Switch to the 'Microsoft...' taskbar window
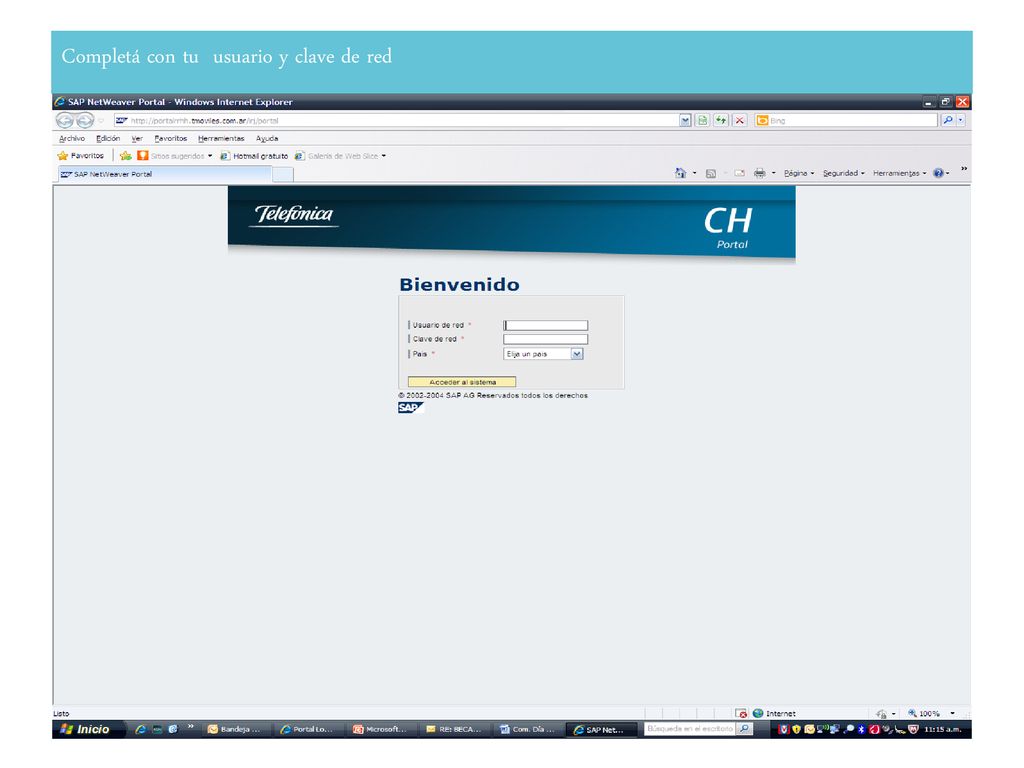 [381, 729]
